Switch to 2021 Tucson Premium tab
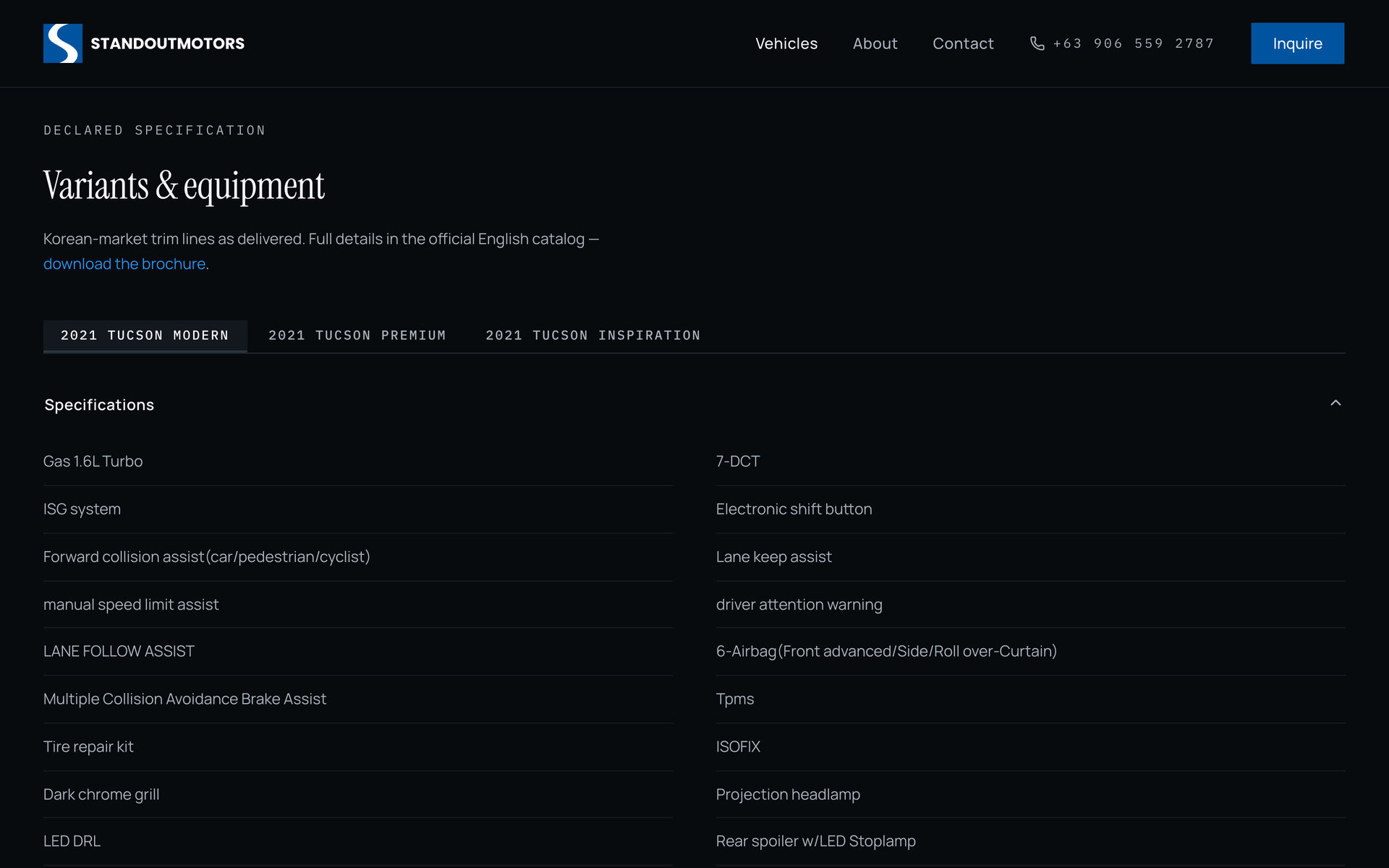Viewport: 1389px width, 868px height. (x=357, y=336)
